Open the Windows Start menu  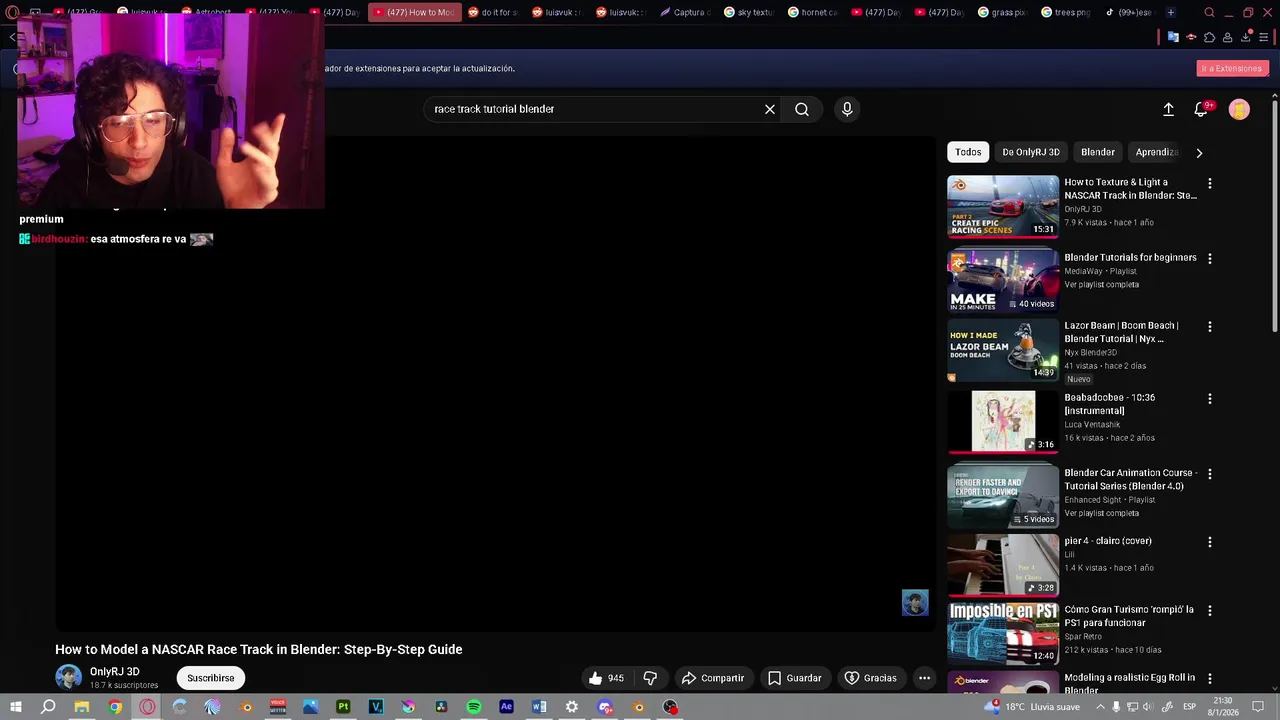click(15, 707)
